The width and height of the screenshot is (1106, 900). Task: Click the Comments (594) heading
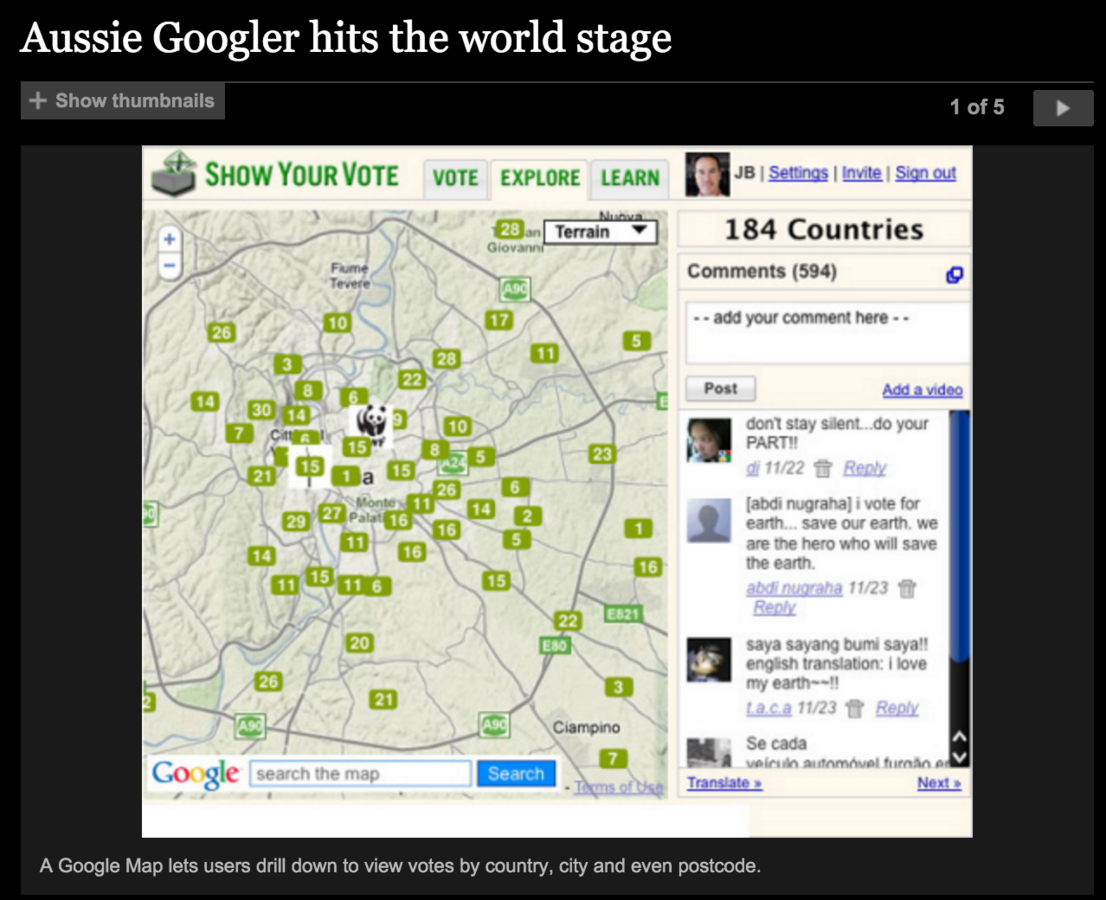click(x=762, y=272)
